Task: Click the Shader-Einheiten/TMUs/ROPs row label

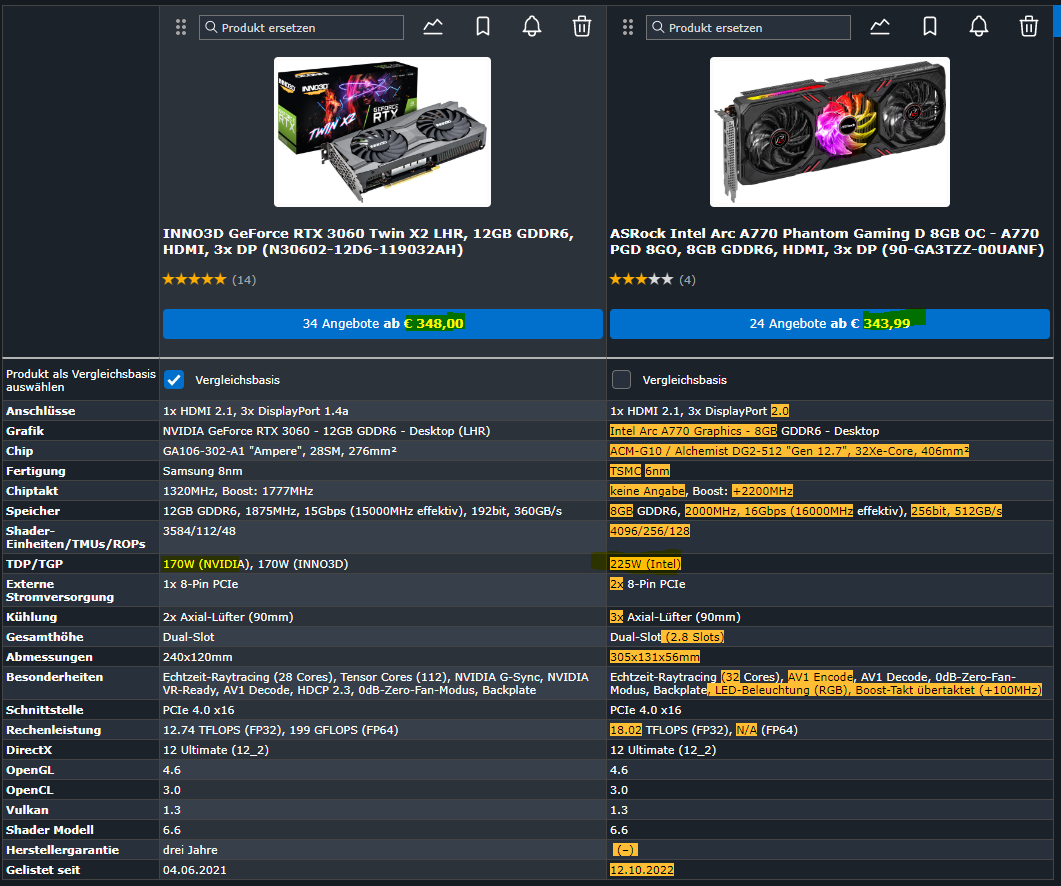Action: pos(76,537)
